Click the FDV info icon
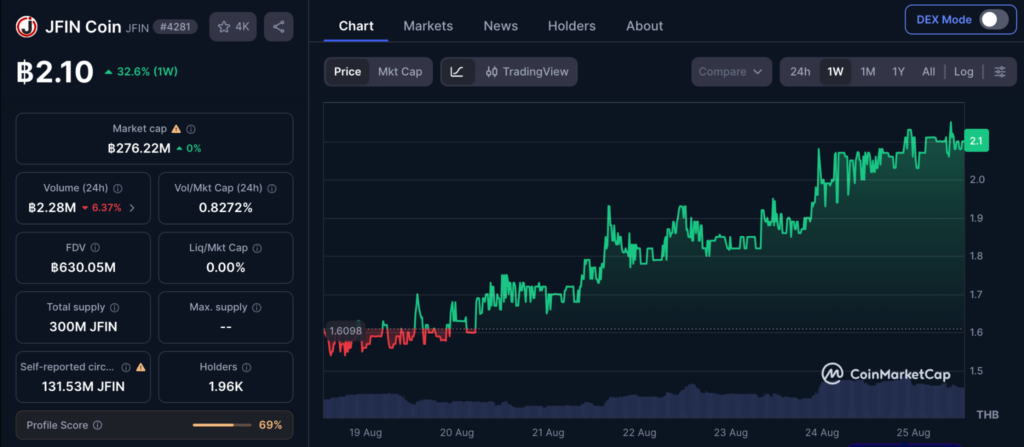Image resolution: width=1024 pixels, height=447 pixels. 95,248
